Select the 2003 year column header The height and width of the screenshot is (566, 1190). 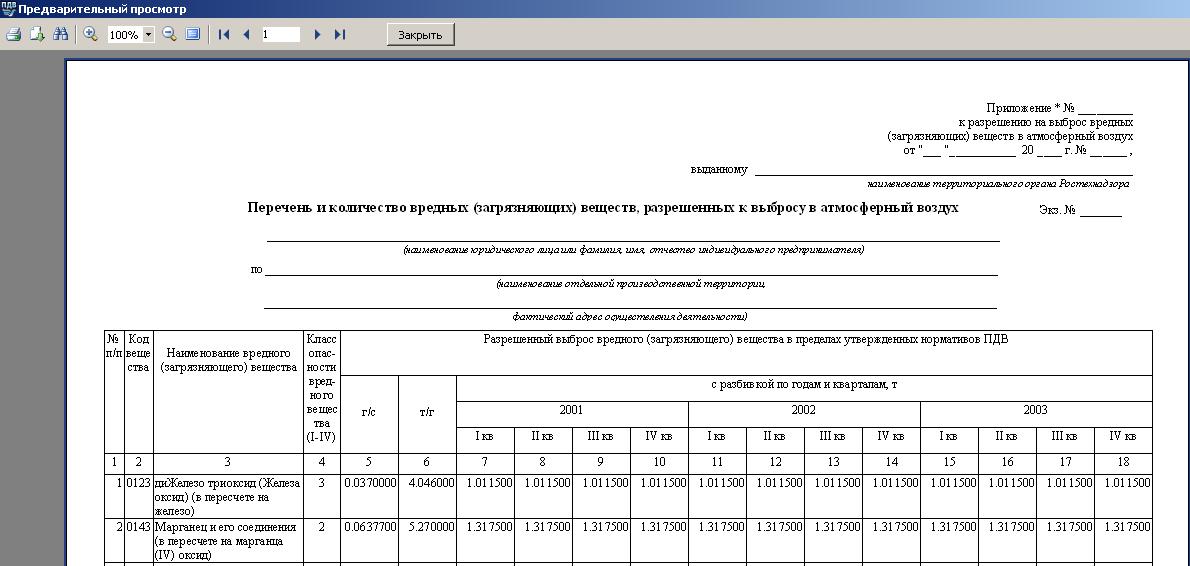[1035, 411]
